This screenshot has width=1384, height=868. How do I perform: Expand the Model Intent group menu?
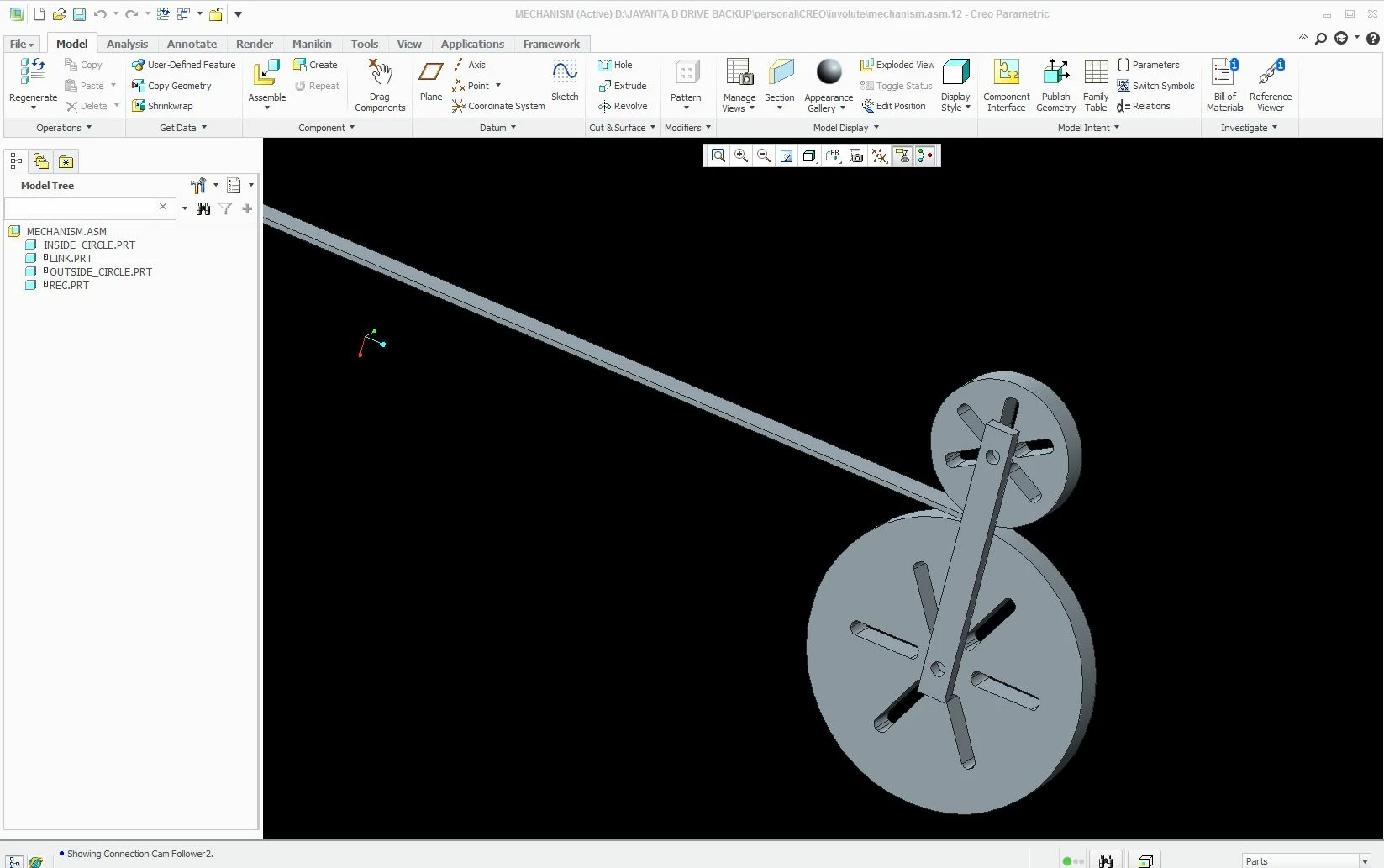tap(1088, 128)
